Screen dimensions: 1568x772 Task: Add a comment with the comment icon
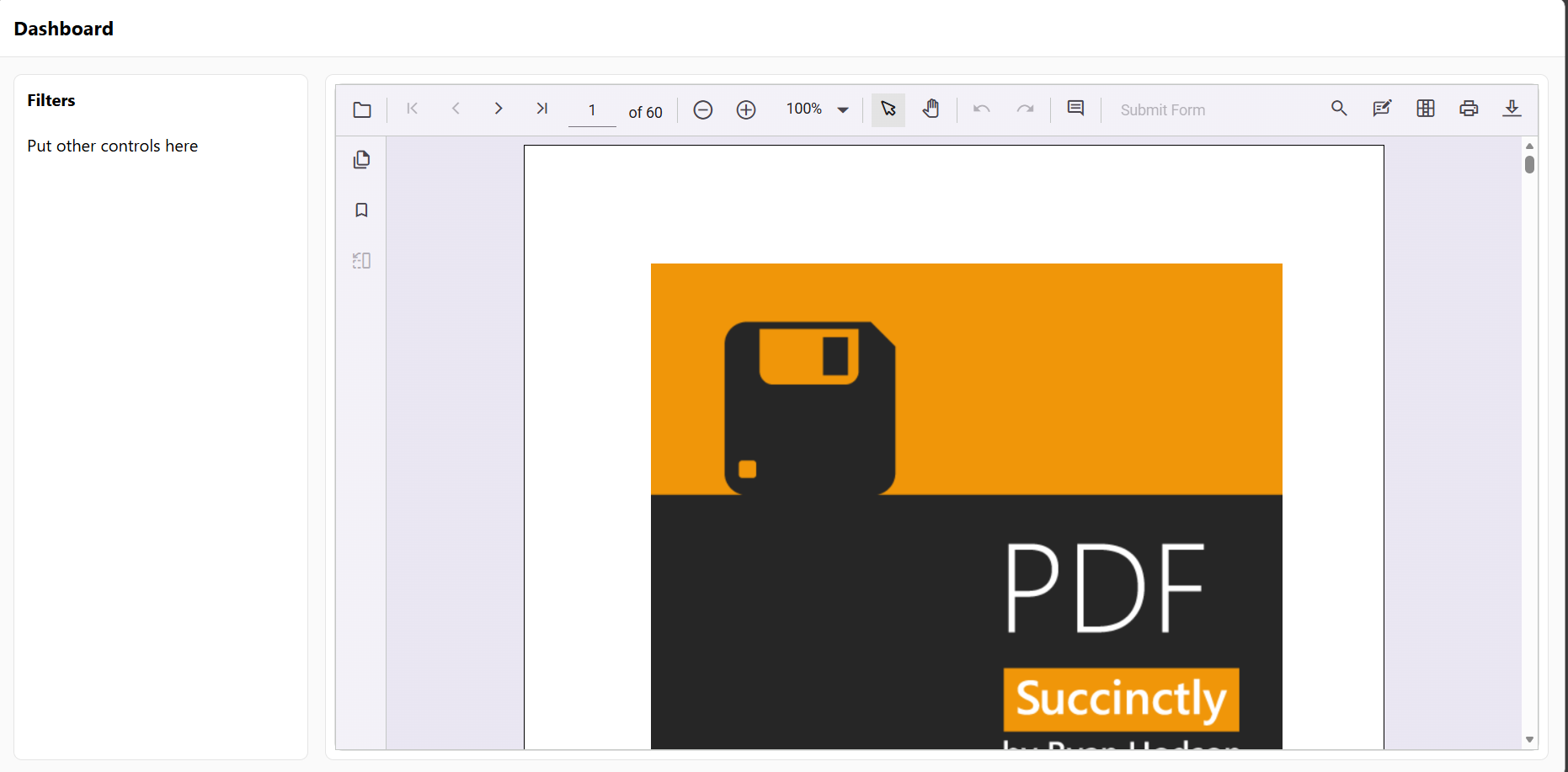click(1075, 109)
